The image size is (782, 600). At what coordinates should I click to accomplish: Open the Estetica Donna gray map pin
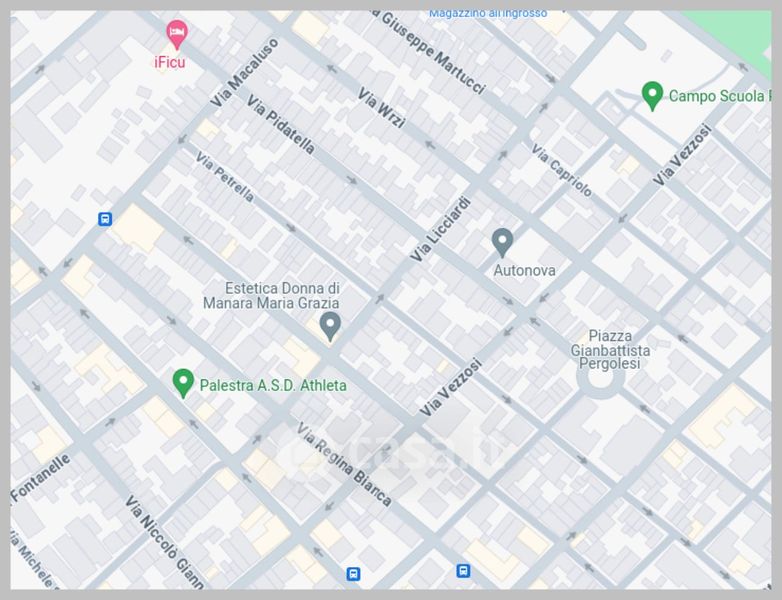point(330,326)
